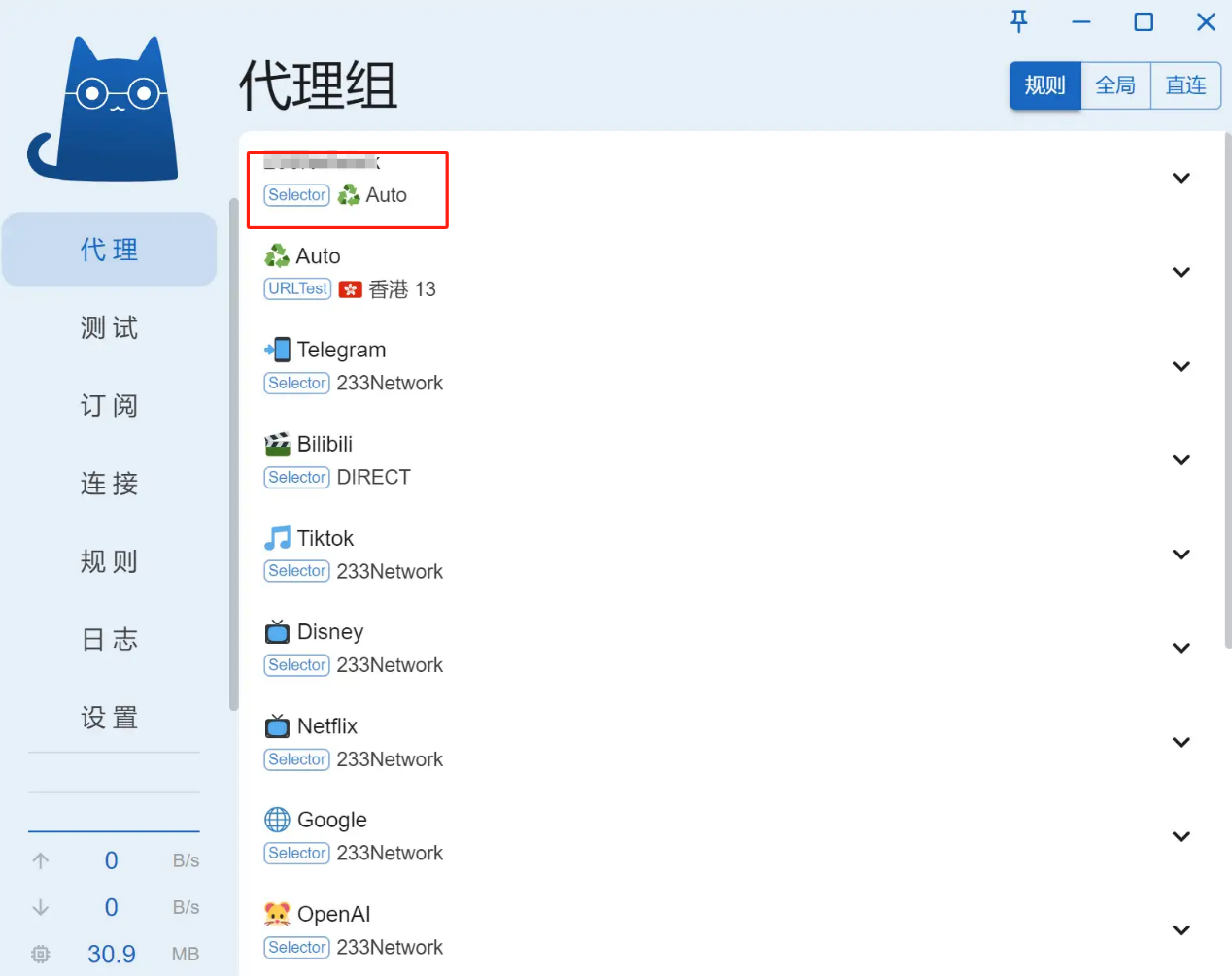Go to the 日志 logs page
The width and height of the screenshot is (1232, 976).
(x=109, y=639)
